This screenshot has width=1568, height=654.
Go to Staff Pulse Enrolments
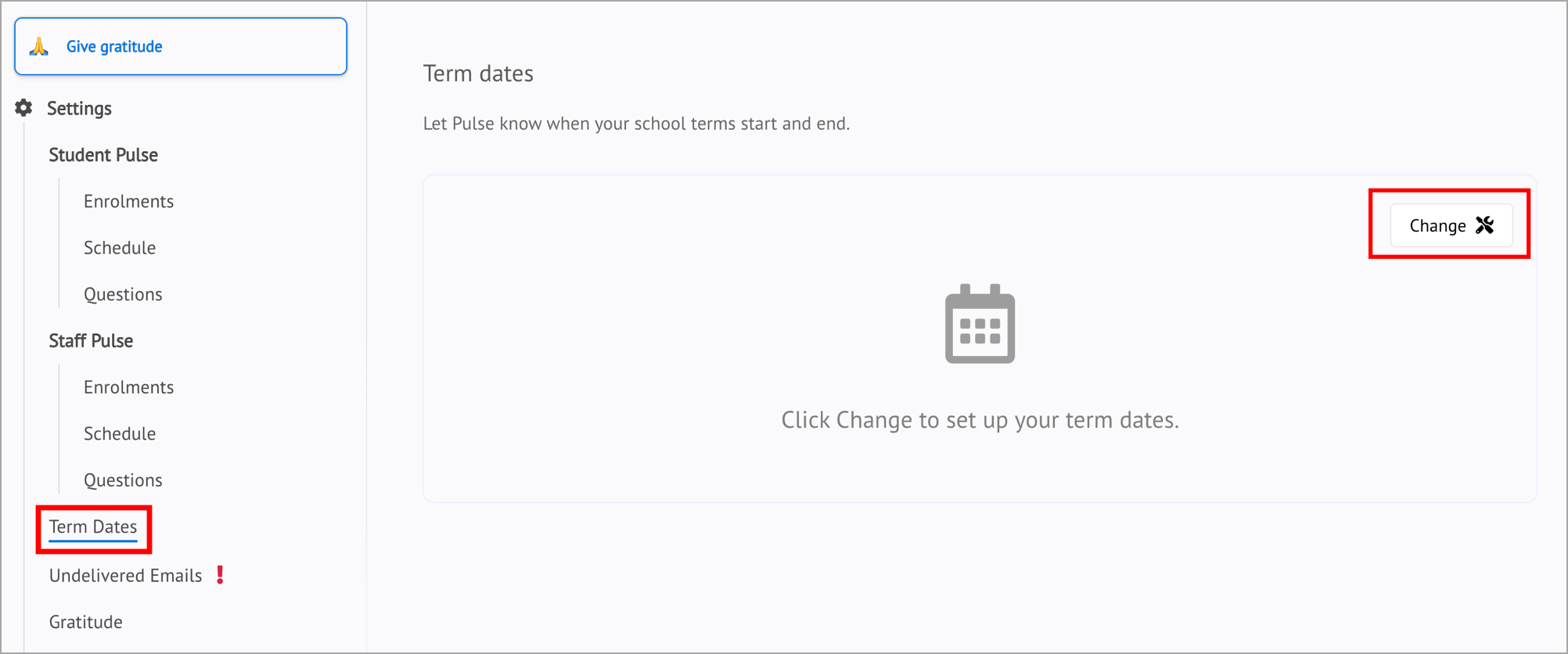[128, 387]
